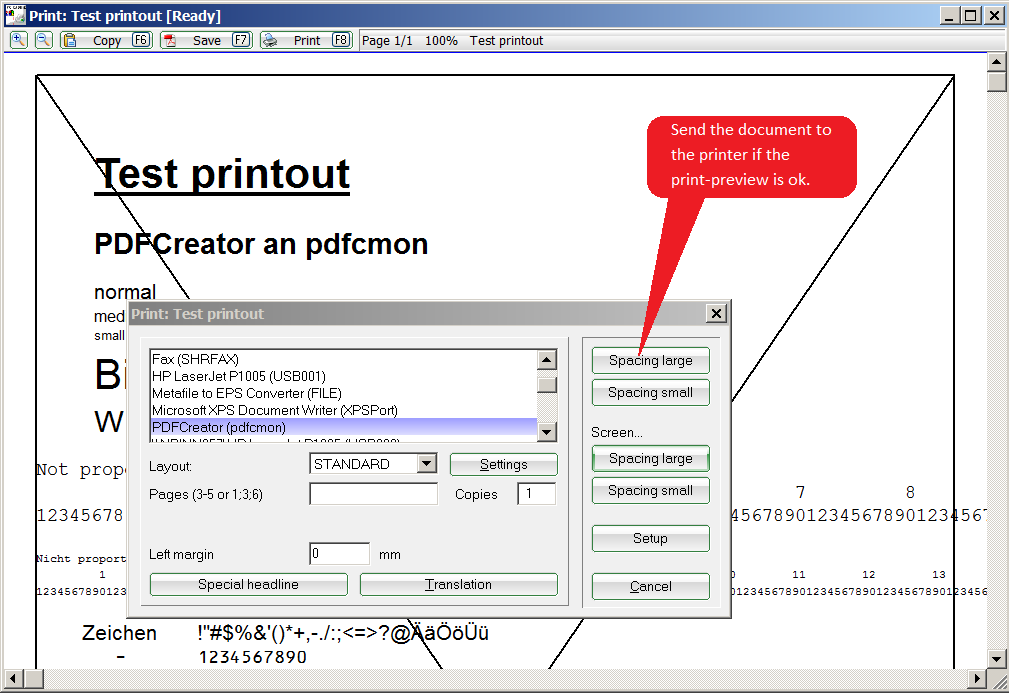The width and height of the screenshot is (1009, 693).
Task: Copy the preview with the Copy F6 button
Action: [106, 40]
